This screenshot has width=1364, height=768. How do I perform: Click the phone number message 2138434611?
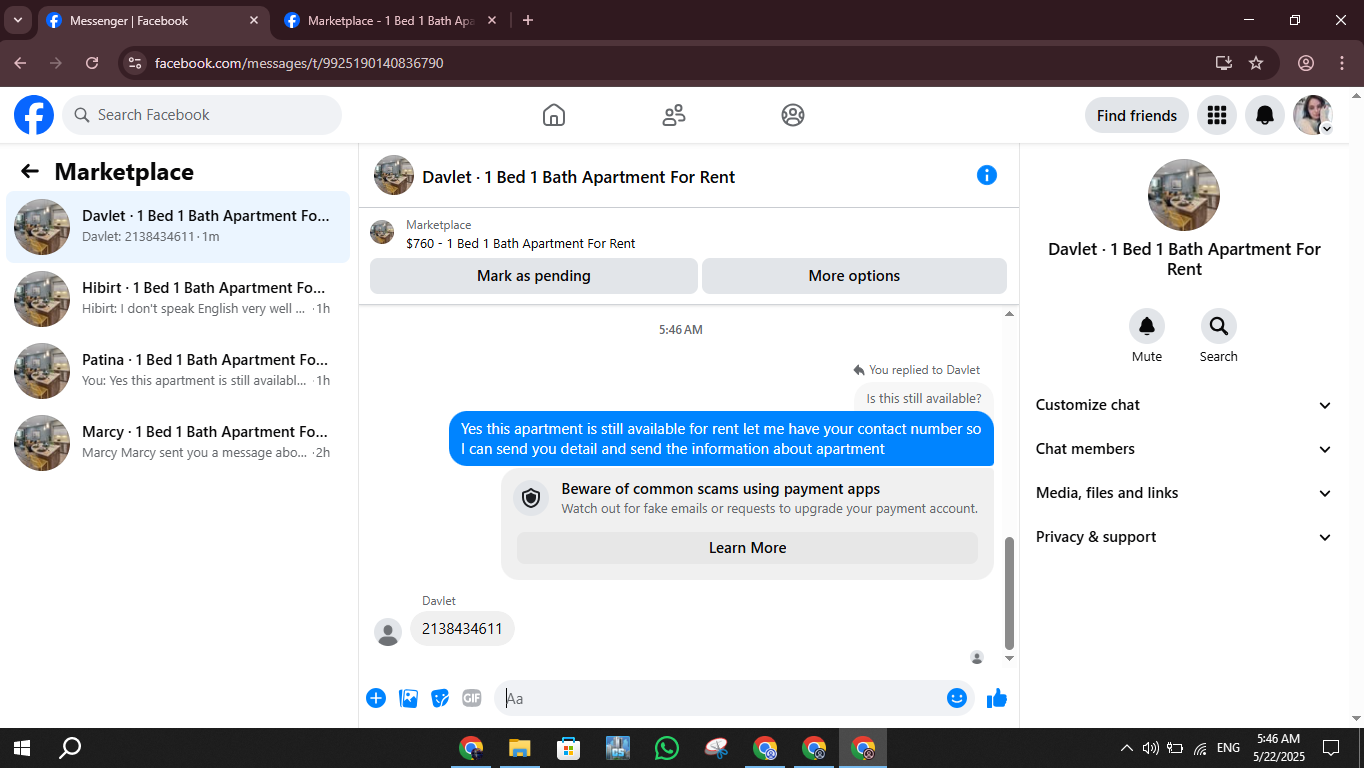(x=462, y=629)
